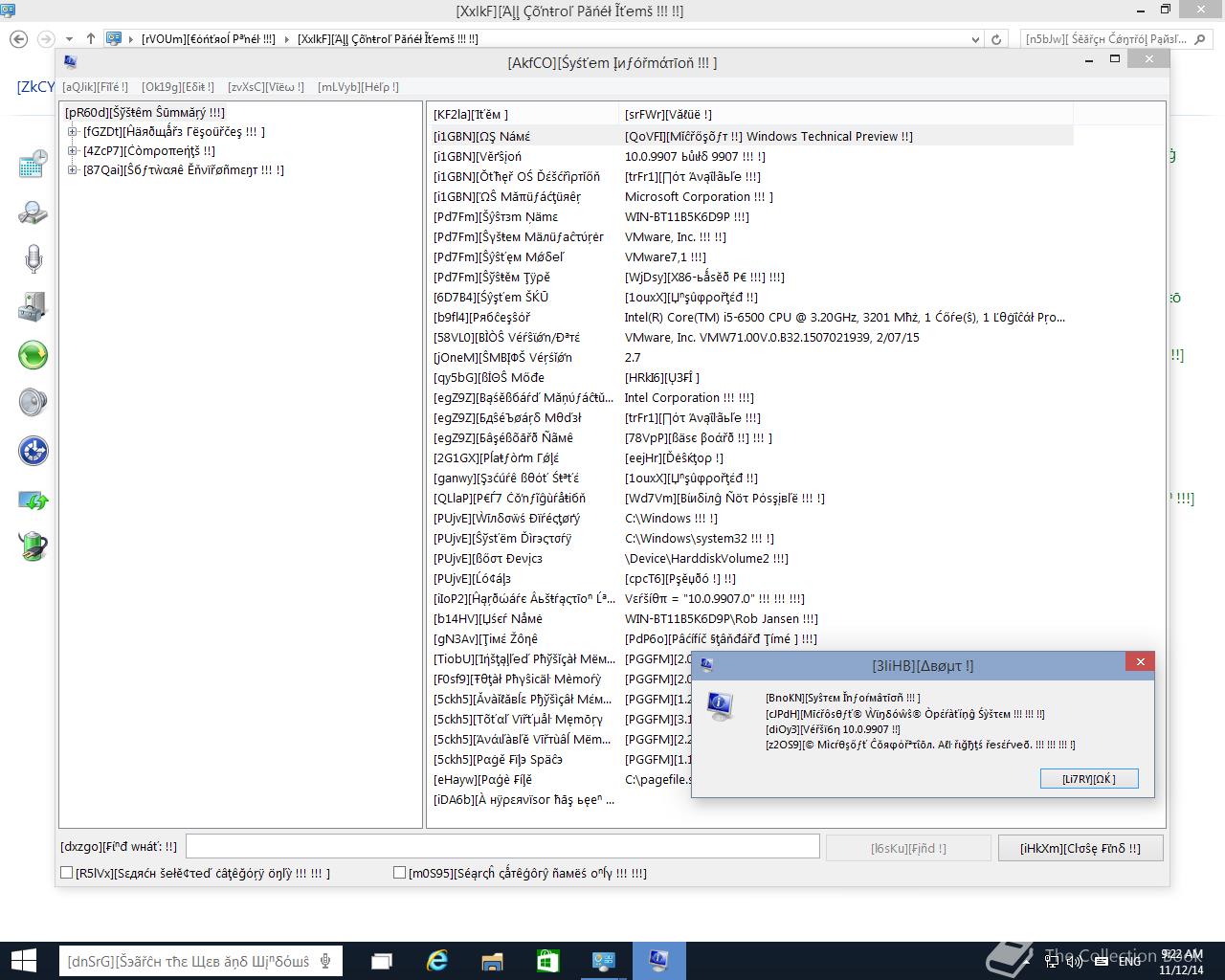Click the taskbar clock showing 11/12/14
Screen dimensions: 1225x980
1181,961
